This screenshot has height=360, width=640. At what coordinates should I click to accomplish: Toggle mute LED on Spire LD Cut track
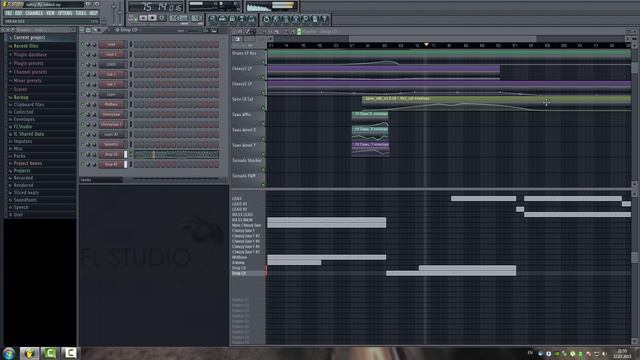[x=263, y=108]
